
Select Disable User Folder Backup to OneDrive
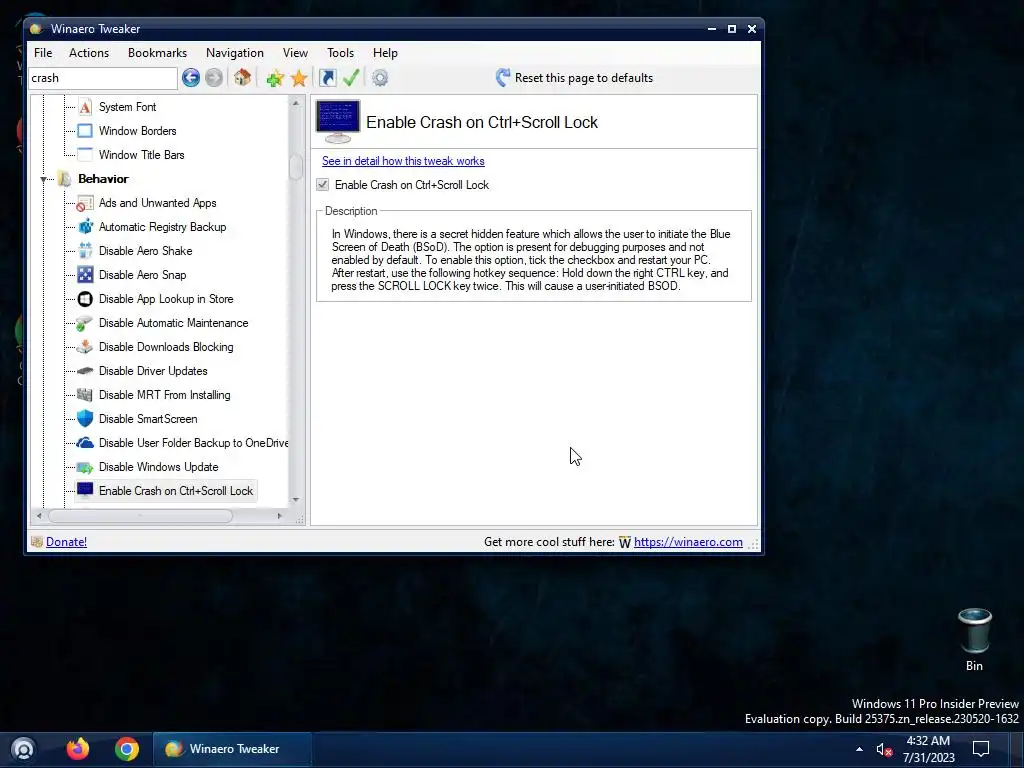point(193,443)
